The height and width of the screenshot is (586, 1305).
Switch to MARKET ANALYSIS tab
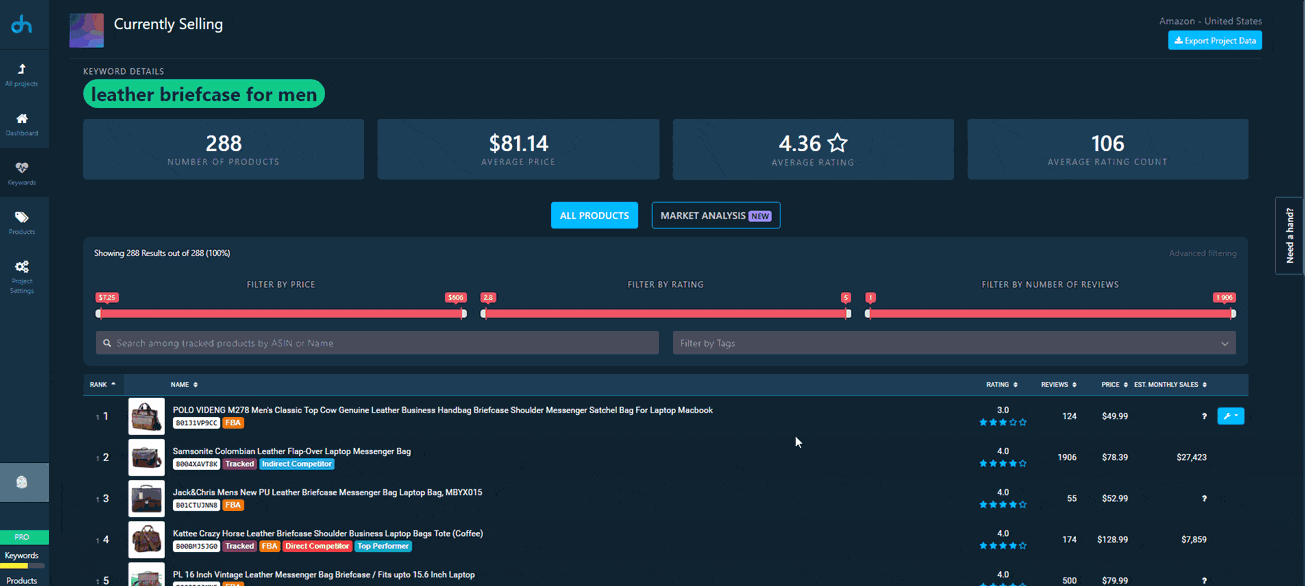tap(716, 215)
